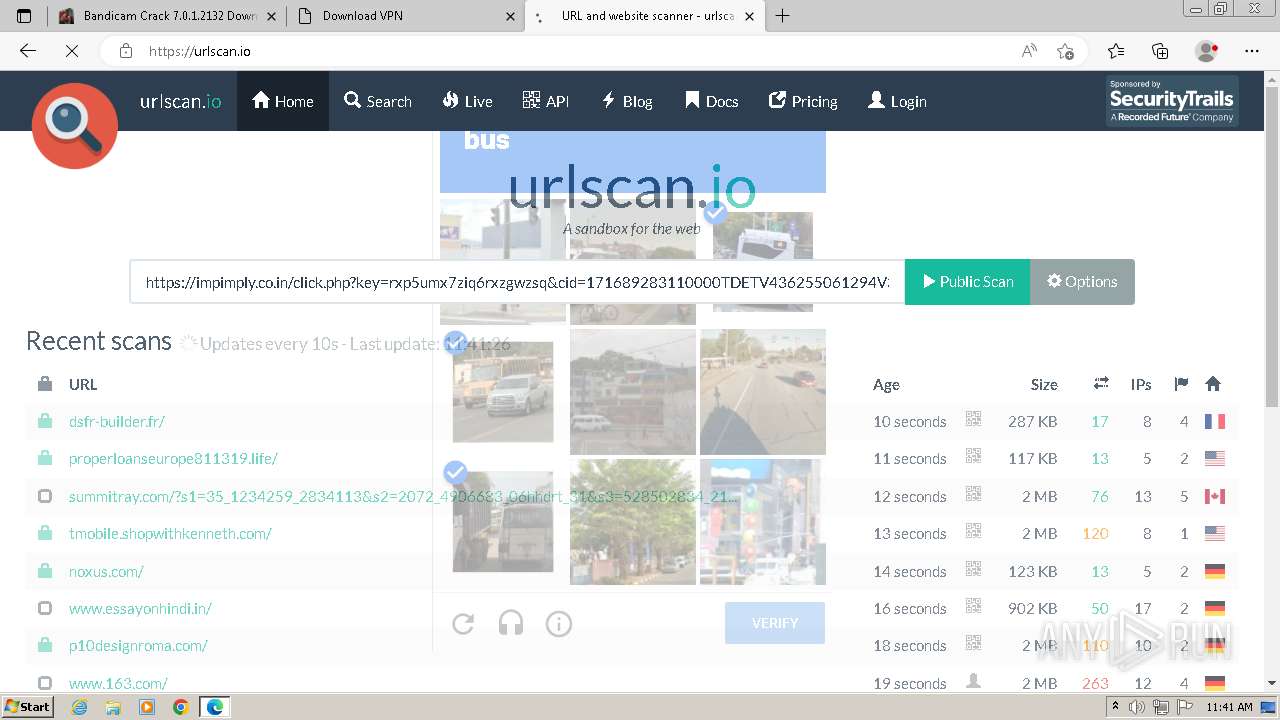Viewport: 1280px width, 720px height.
Task: Click the Public Scan button
Action: click(x=967, y=282)
